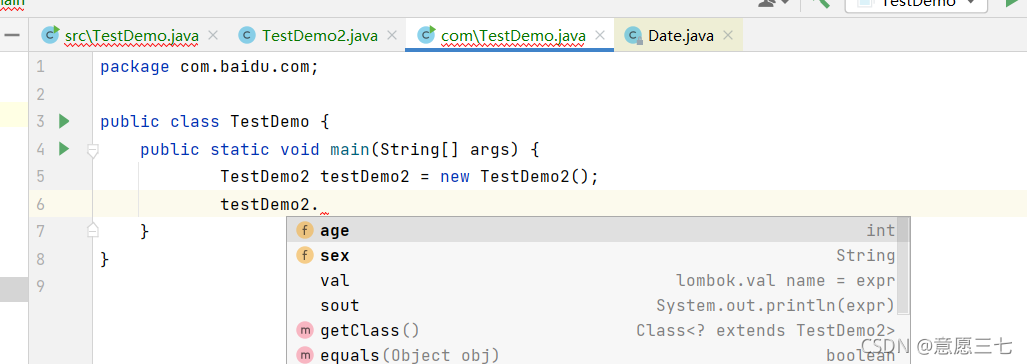The image size is (1027, 364).
Task: Click the run gutter icon beside class TestDemo
Action: tap(64, 121)
